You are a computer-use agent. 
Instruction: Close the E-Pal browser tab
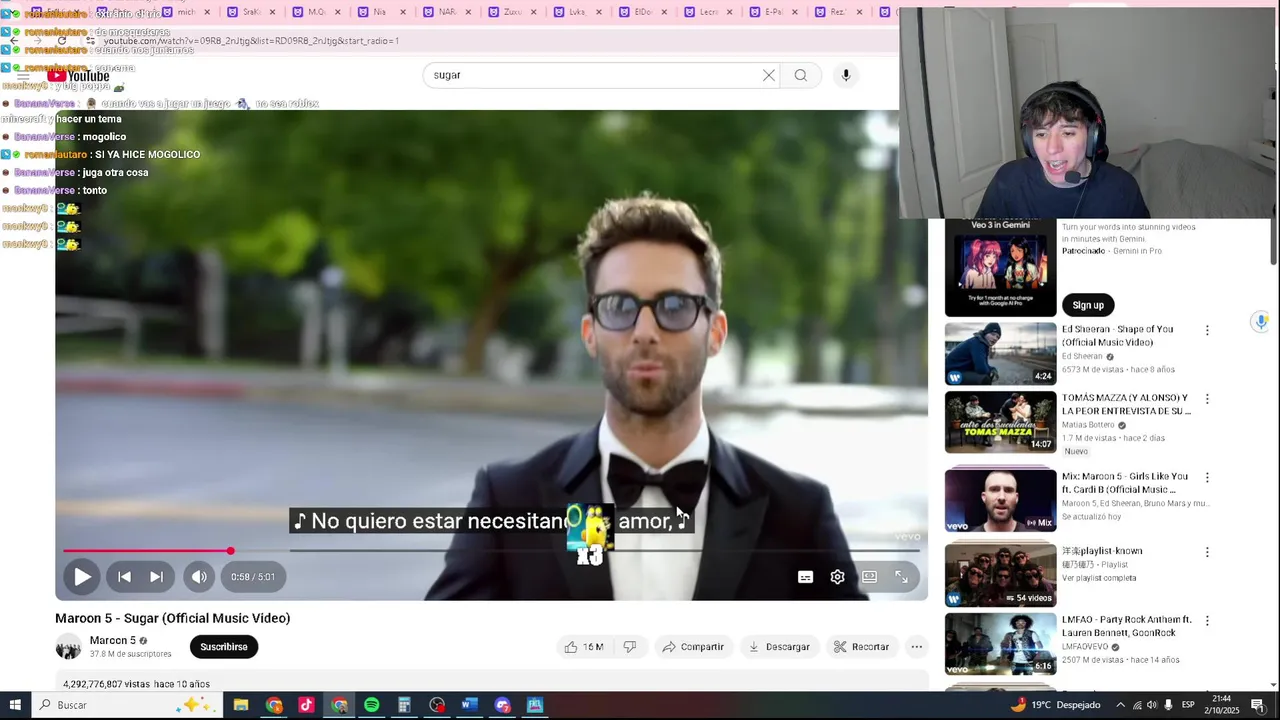tap(795, 12)
